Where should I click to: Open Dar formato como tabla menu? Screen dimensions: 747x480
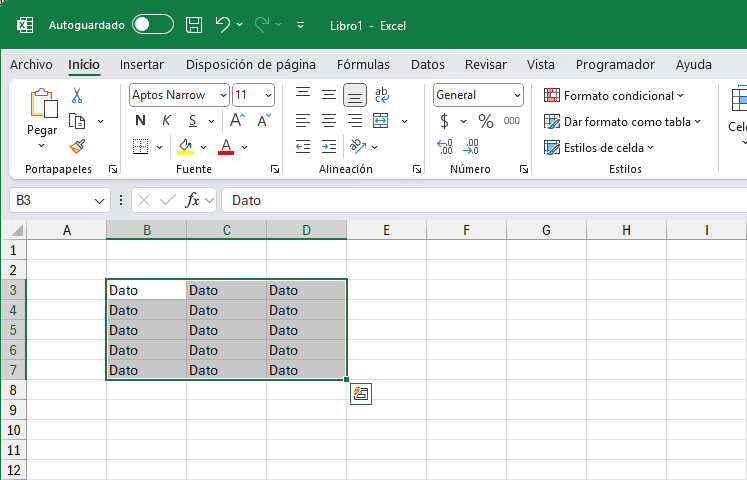click(x=622, y=122)
